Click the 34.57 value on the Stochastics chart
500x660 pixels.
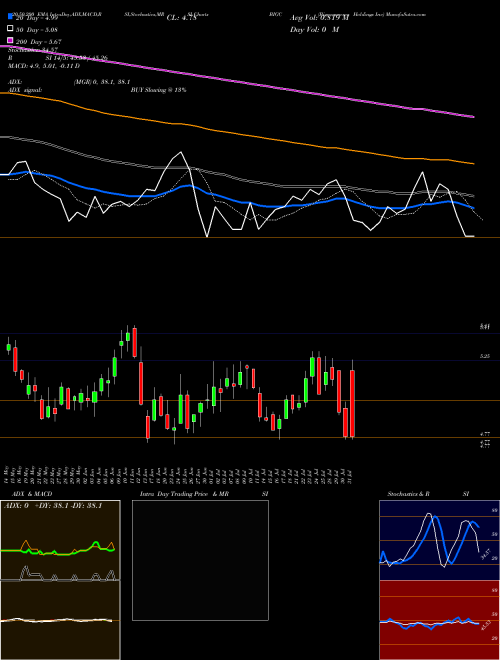(x=485, y=554)
